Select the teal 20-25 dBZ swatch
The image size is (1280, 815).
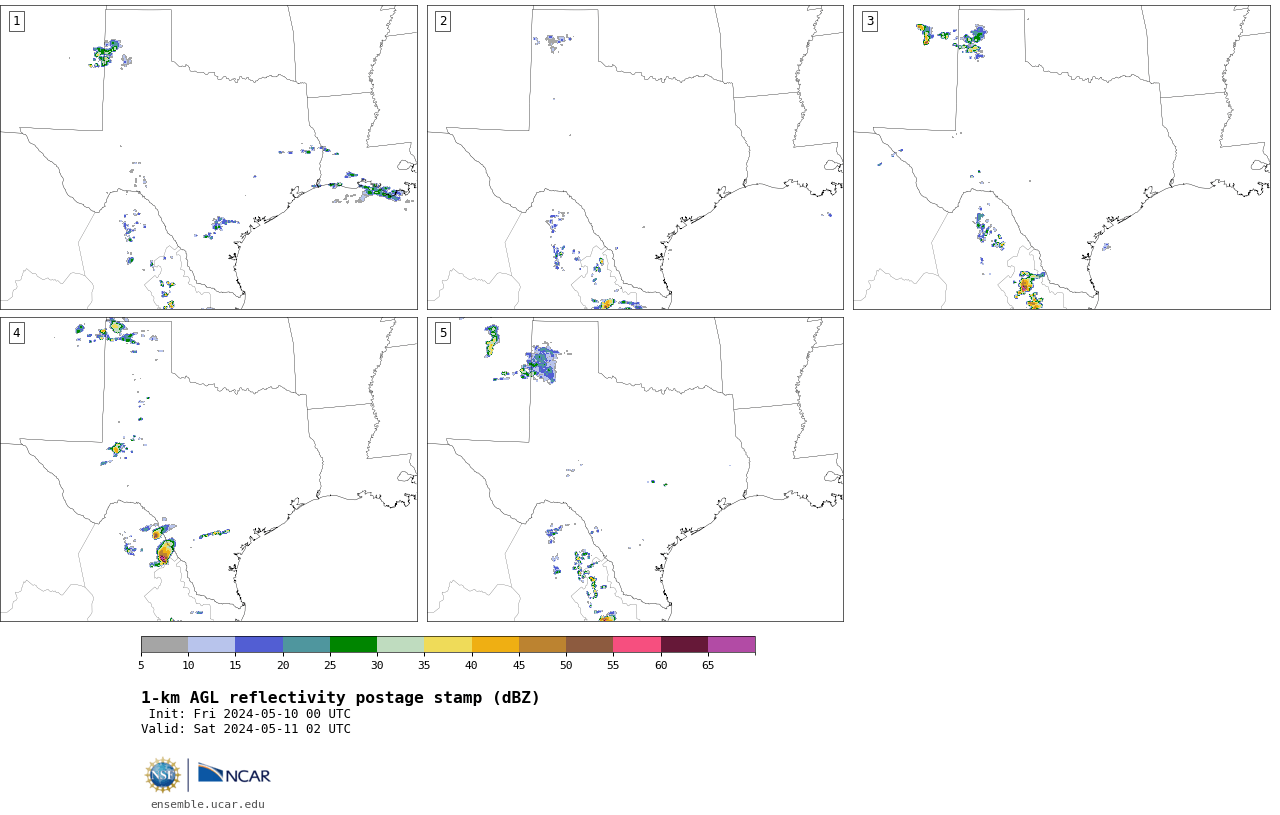[306, 644]
